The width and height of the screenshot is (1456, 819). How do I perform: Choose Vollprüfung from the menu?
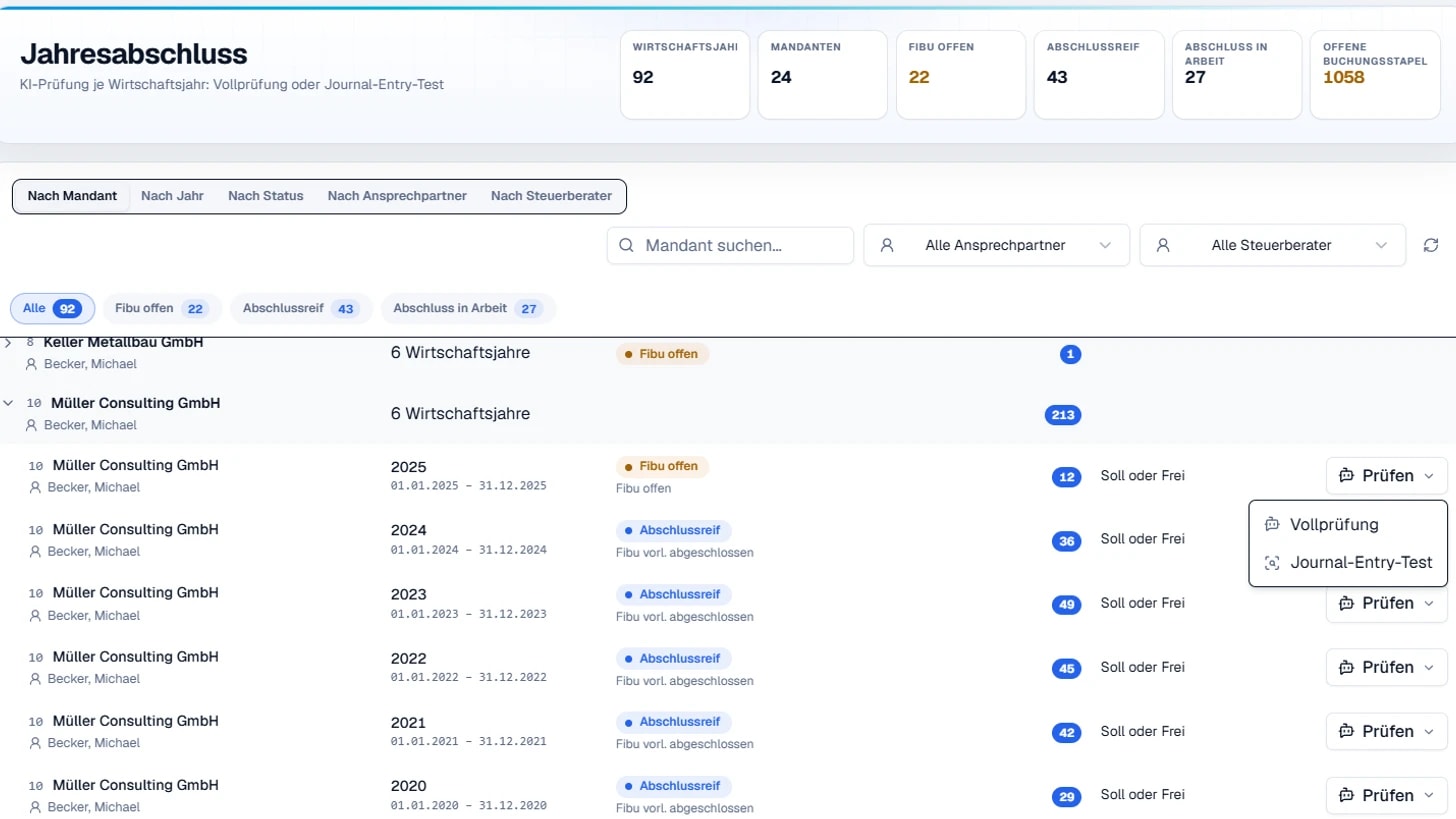tap(1348, 524)
